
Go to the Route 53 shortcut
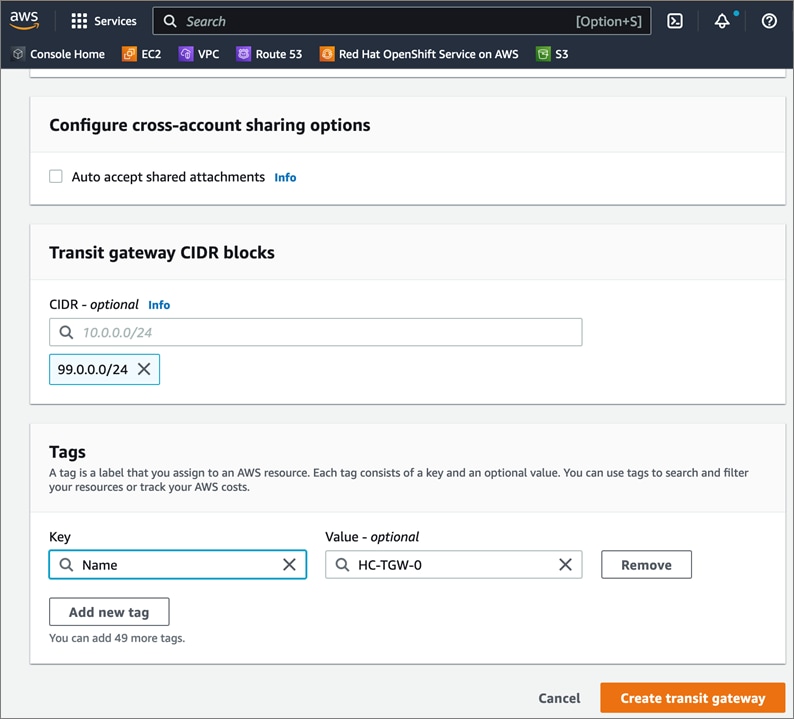tap(279, 54)
